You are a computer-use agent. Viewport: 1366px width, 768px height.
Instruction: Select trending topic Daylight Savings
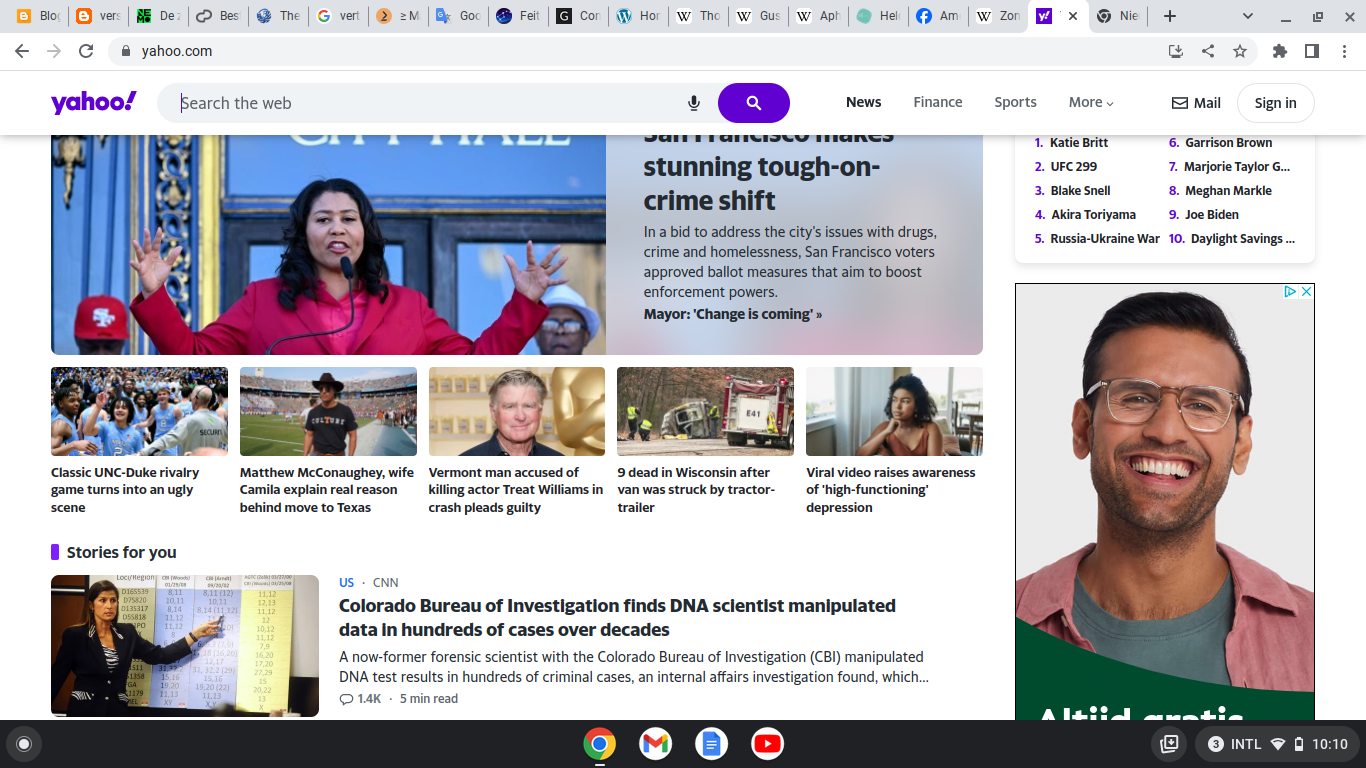point(1243,239)
